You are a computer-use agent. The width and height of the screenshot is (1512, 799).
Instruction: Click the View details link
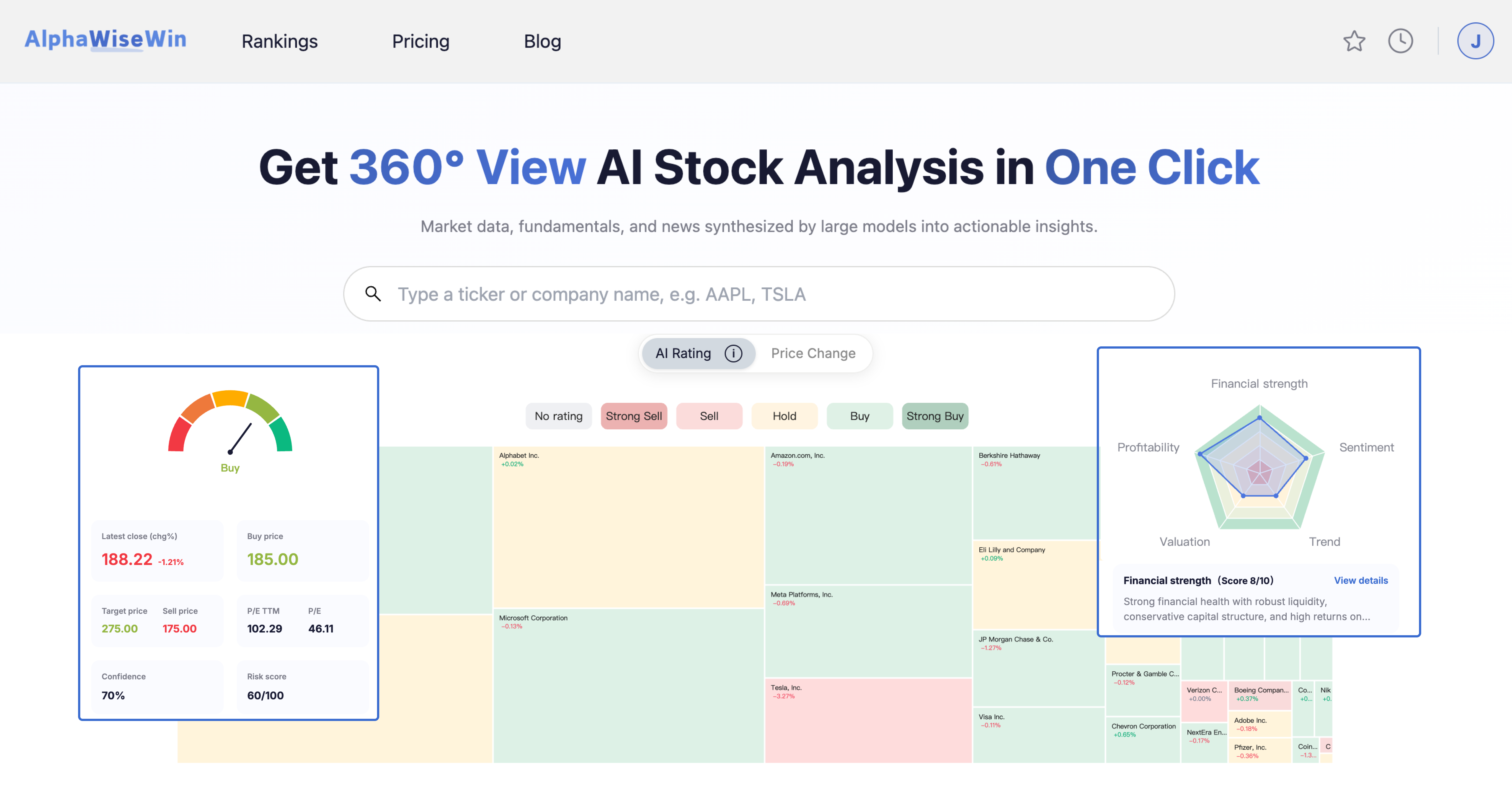1361,580
